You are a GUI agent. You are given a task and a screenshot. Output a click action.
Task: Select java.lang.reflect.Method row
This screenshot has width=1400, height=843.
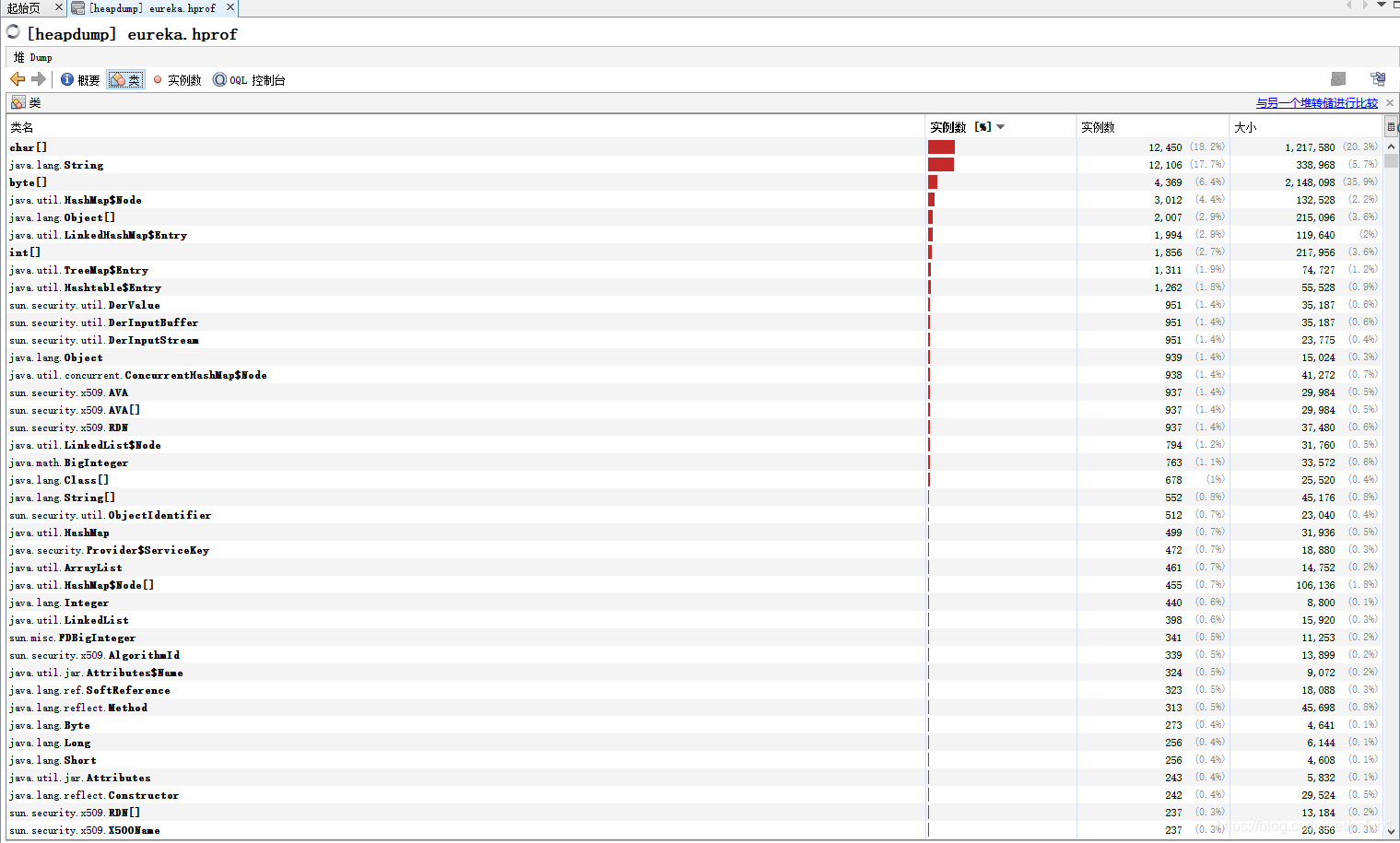click(x=696, y=708)
